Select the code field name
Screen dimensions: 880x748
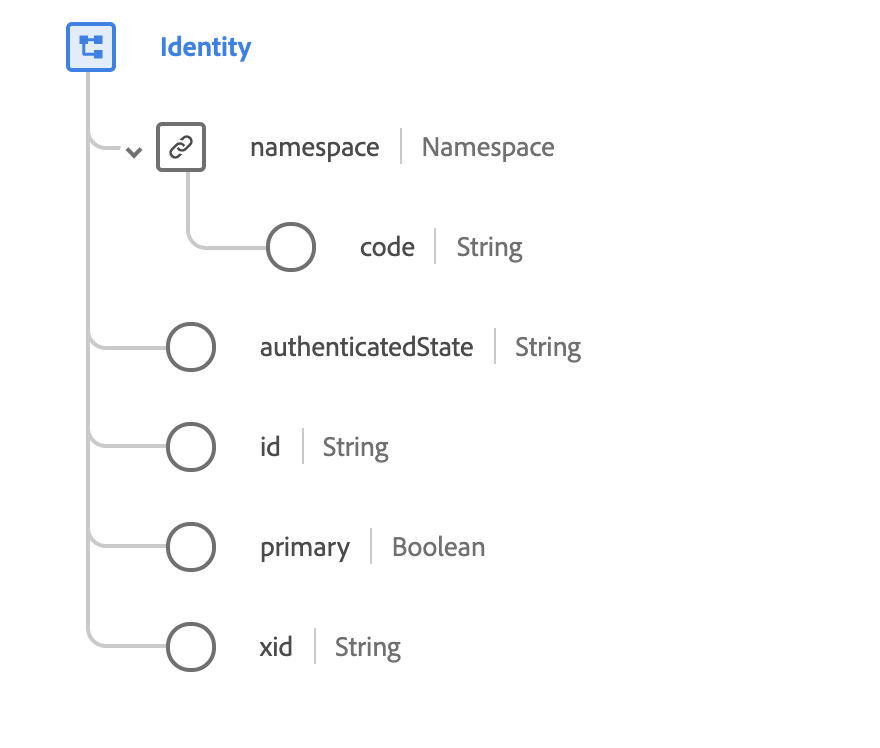[x=387, y=247]
